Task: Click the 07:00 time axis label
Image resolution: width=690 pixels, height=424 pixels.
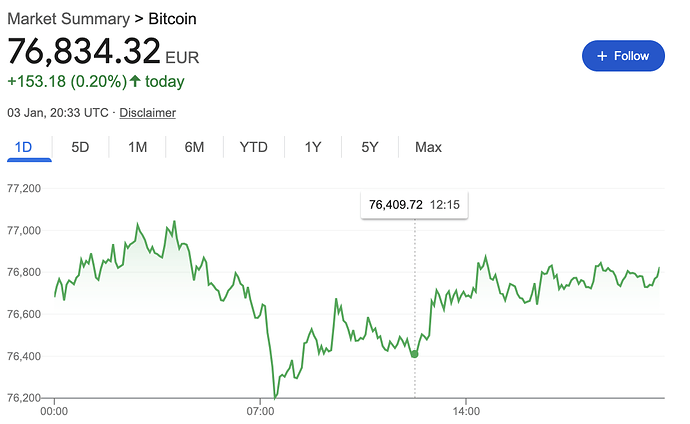Action: (x=260, y=410)
